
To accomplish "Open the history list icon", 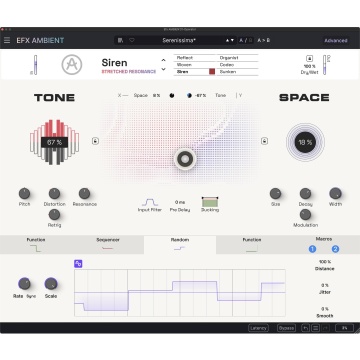I will (x=315, y=328).
